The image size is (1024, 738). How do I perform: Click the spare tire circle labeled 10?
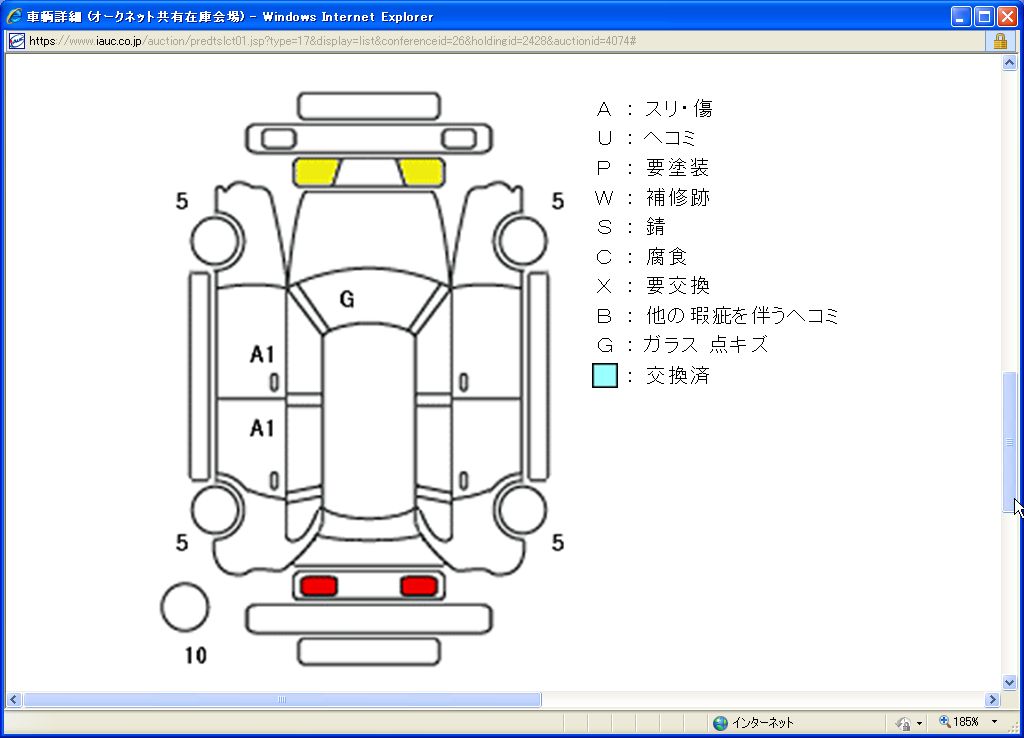pyautogui.click(x=185, y=607)
